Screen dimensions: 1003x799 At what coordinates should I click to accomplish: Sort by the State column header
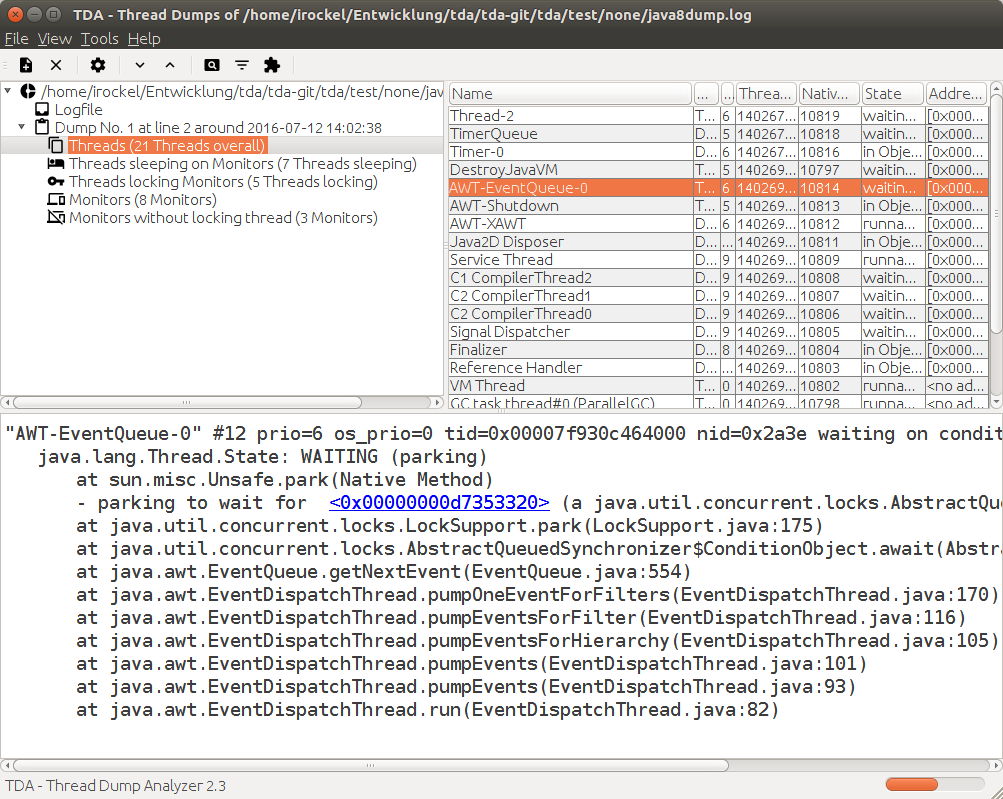point(892,94)
